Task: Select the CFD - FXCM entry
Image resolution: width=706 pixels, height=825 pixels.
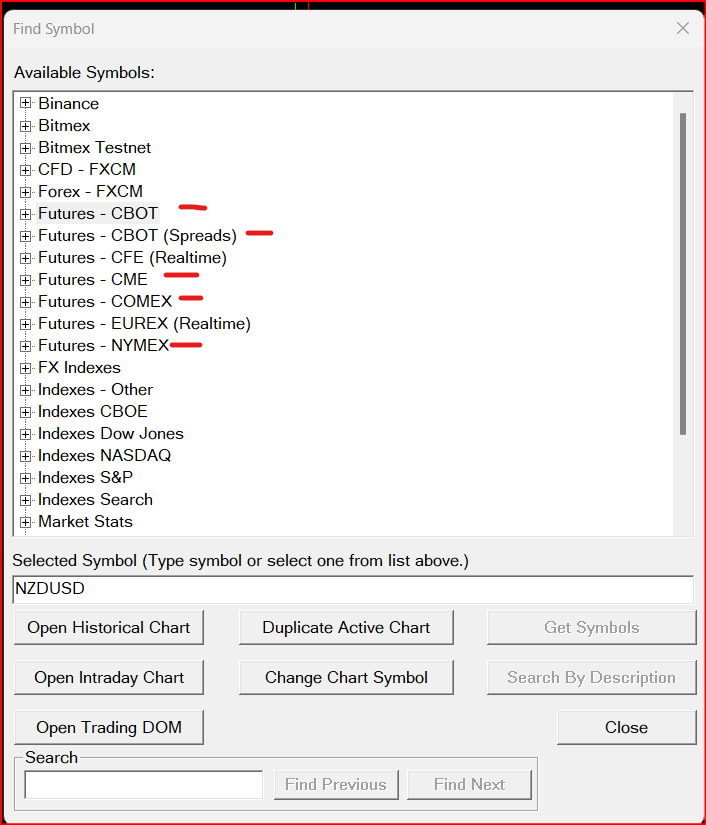Action: point(87,169)
